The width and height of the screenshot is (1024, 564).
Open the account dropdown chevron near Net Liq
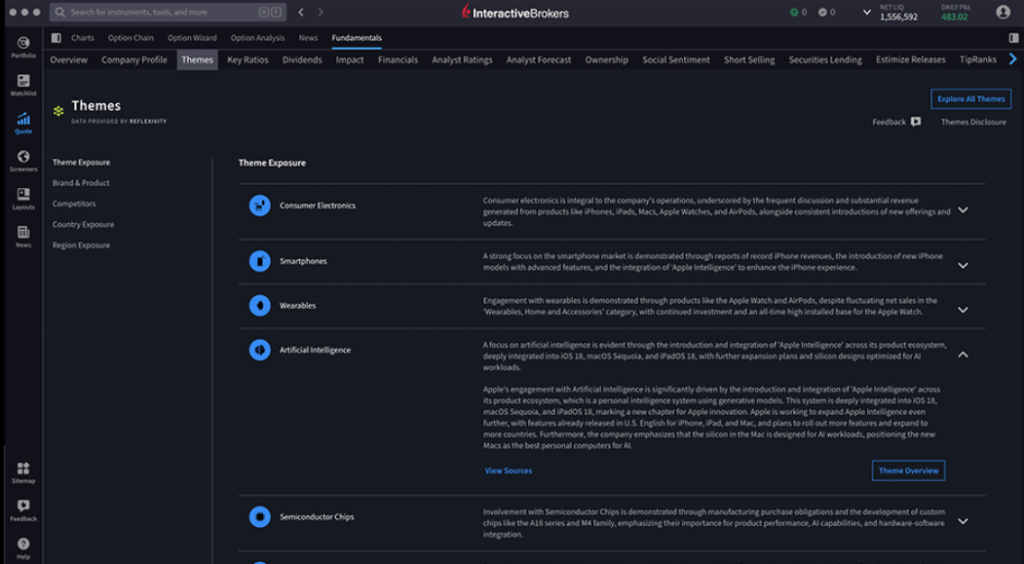coord(867,12)
